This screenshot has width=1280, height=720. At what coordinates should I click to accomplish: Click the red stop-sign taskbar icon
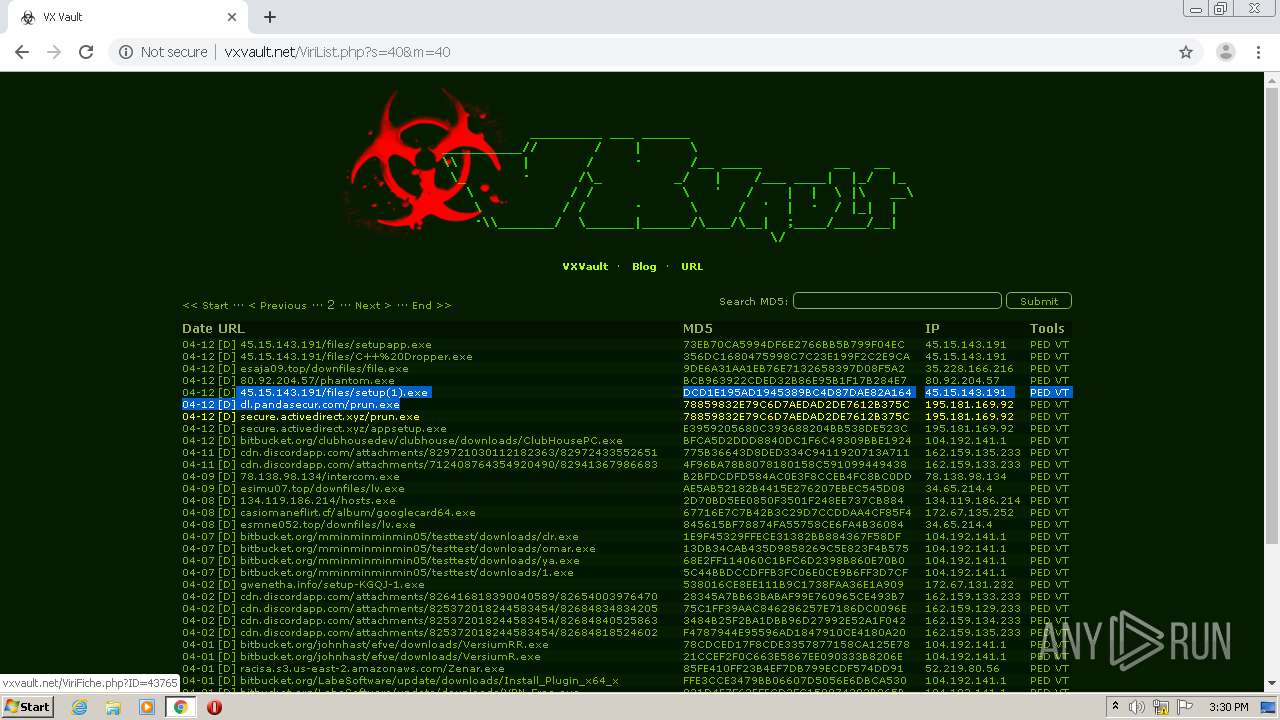coord(214,707)
